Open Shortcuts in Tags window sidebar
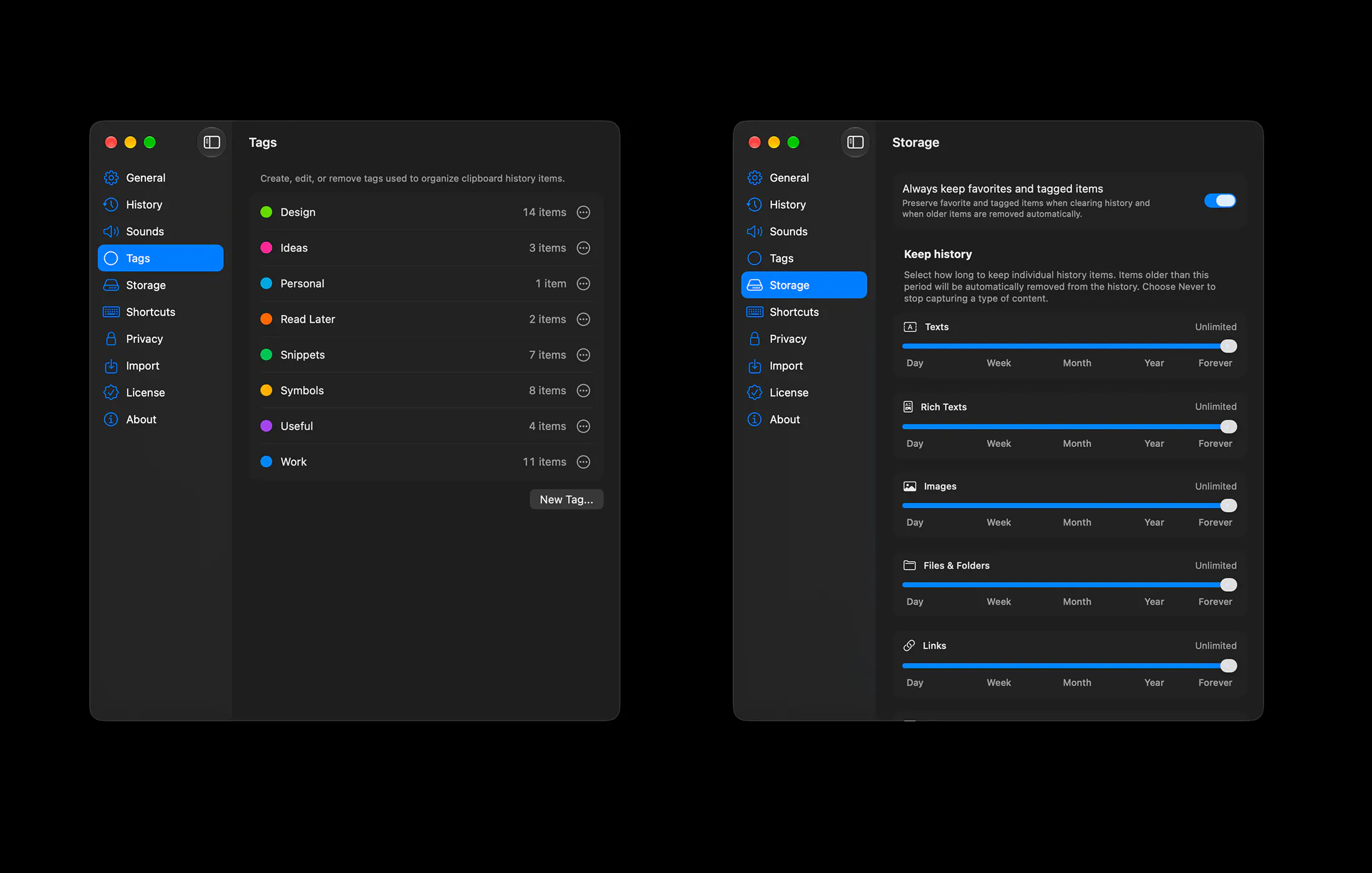The height and width of the screenshot is (873, 1372). 160,312
